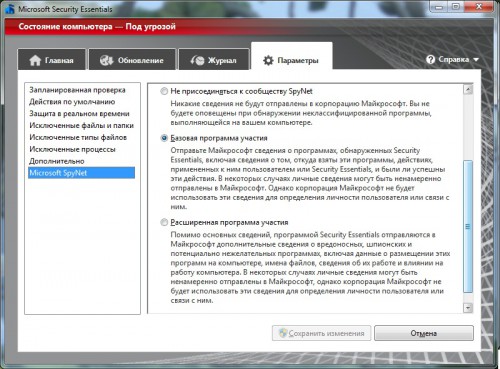Click the shield icon on Сохранить изменения
The width and height of the screenshot is (500, 369).
point(283,333)
